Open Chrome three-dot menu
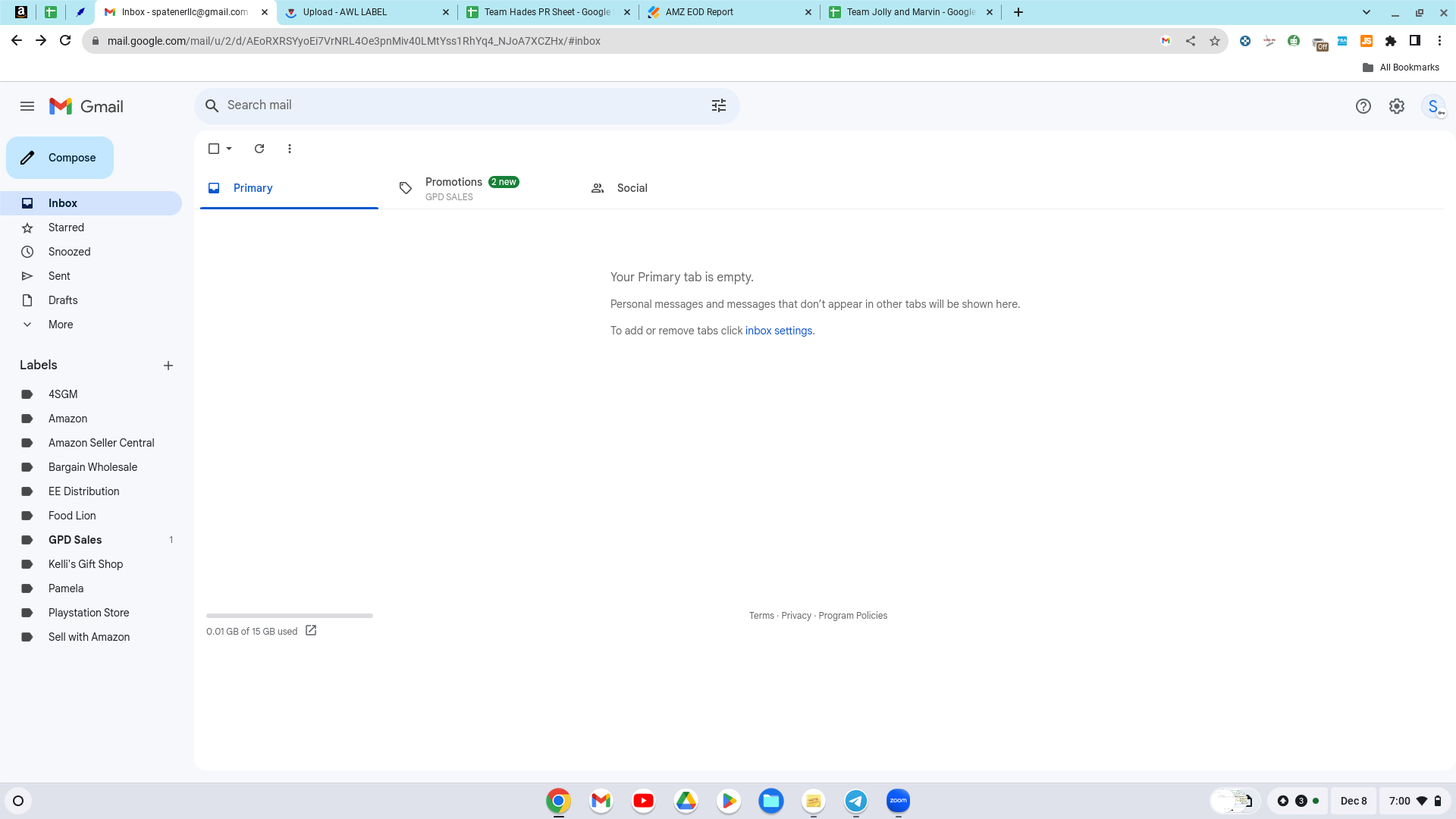Viewport: 1456px width, 819px height. coord(1439,41)
